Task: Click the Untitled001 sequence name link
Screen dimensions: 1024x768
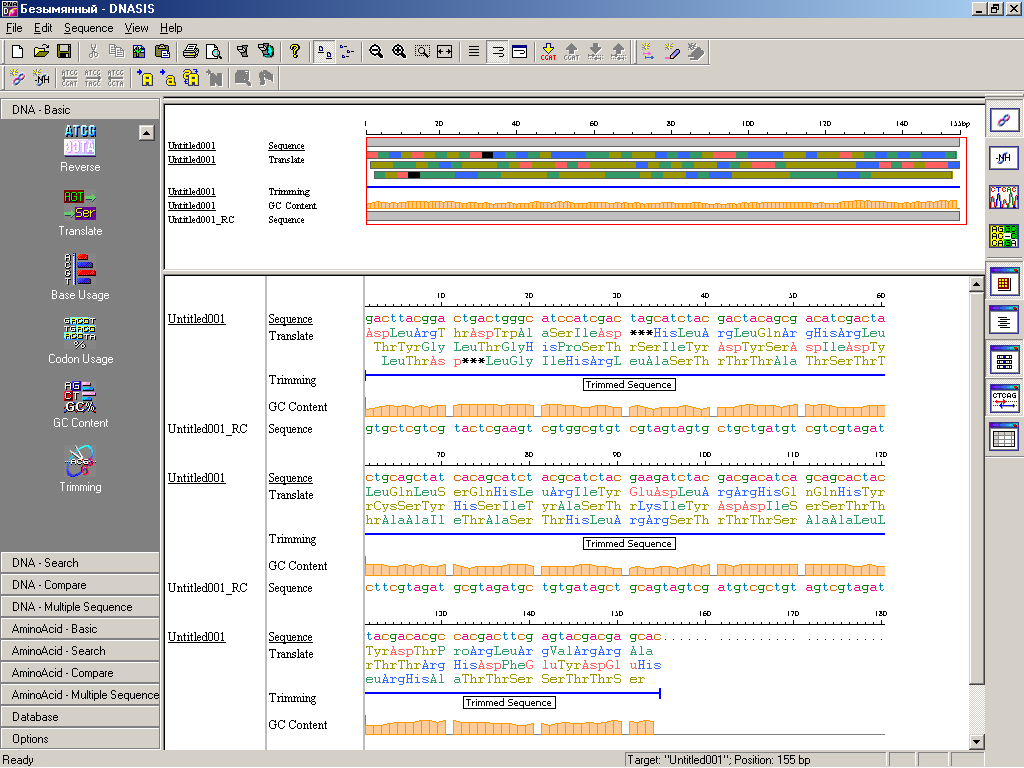Action: [197, 319]
